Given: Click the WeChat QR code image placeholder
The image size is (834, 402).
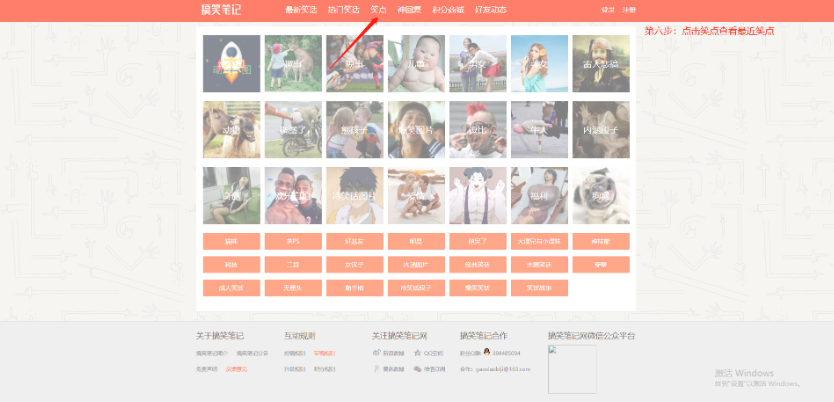Looking at the screenshot, I should 571,369.
